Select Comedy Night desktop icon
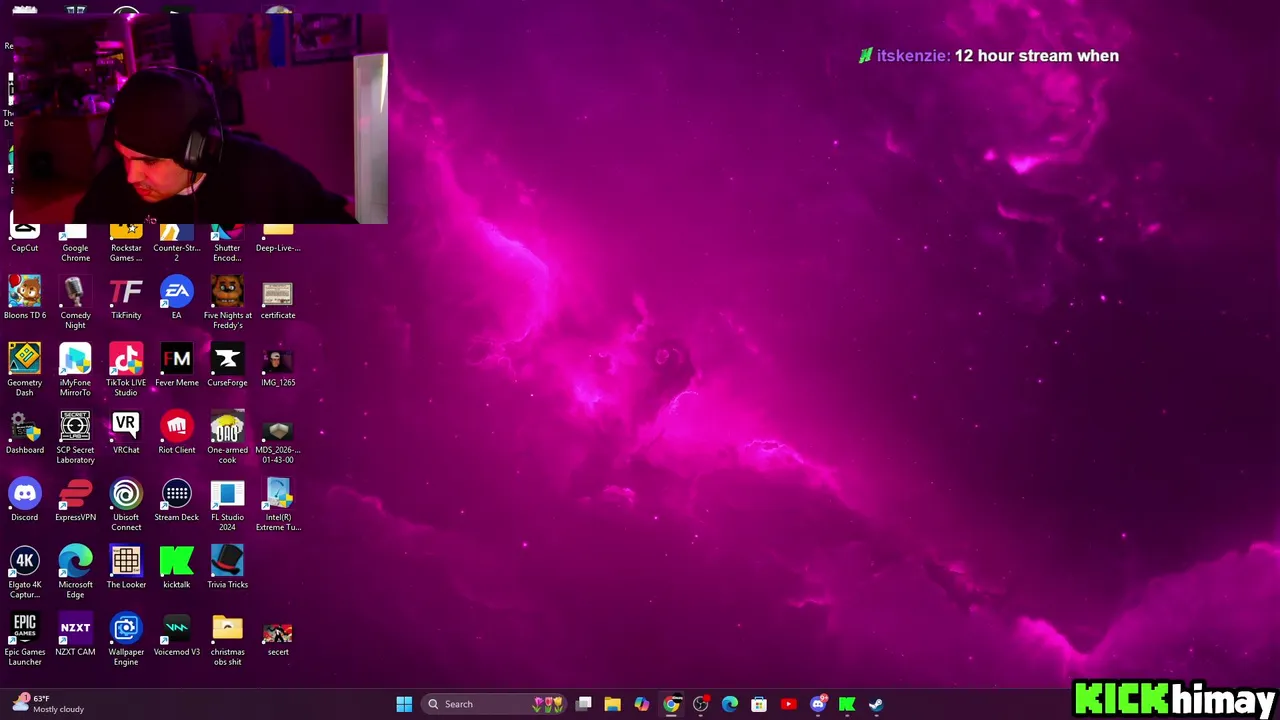1280x720 pixels. [x=75, y=304]
